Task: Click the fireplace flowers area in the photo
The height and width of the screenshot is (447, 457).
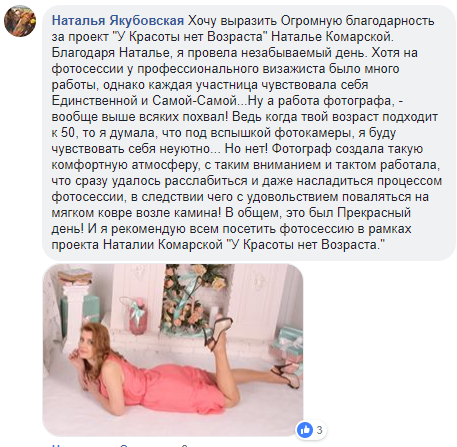Action: click(x=193, y=297)
